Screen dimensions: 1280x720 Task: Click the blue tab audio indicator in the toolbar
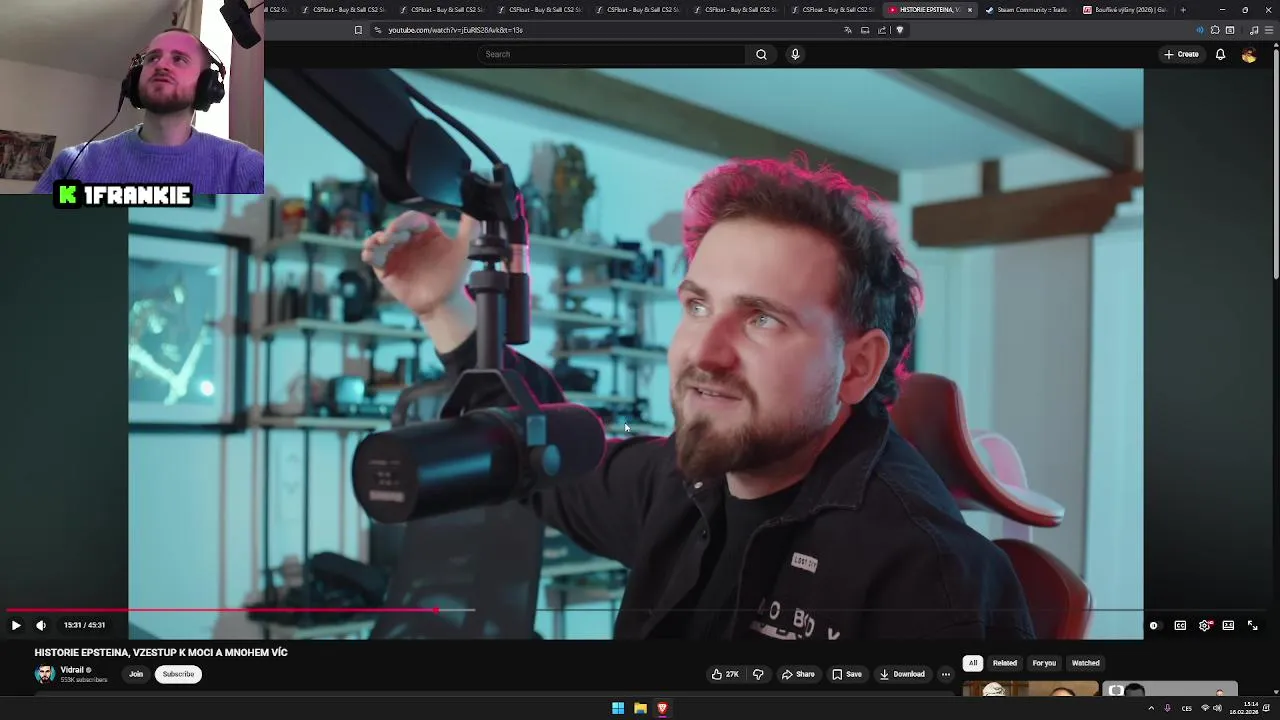(x=1200, y=30)
